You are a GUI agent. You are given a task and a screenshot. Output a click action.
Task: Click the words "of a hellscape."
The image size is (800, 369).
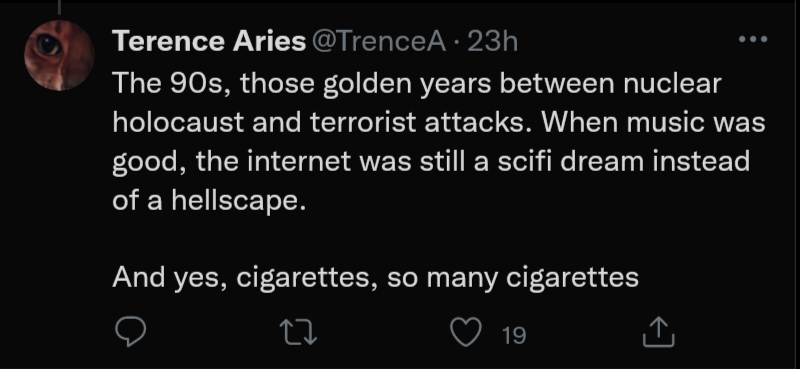(x=209, y=201)
